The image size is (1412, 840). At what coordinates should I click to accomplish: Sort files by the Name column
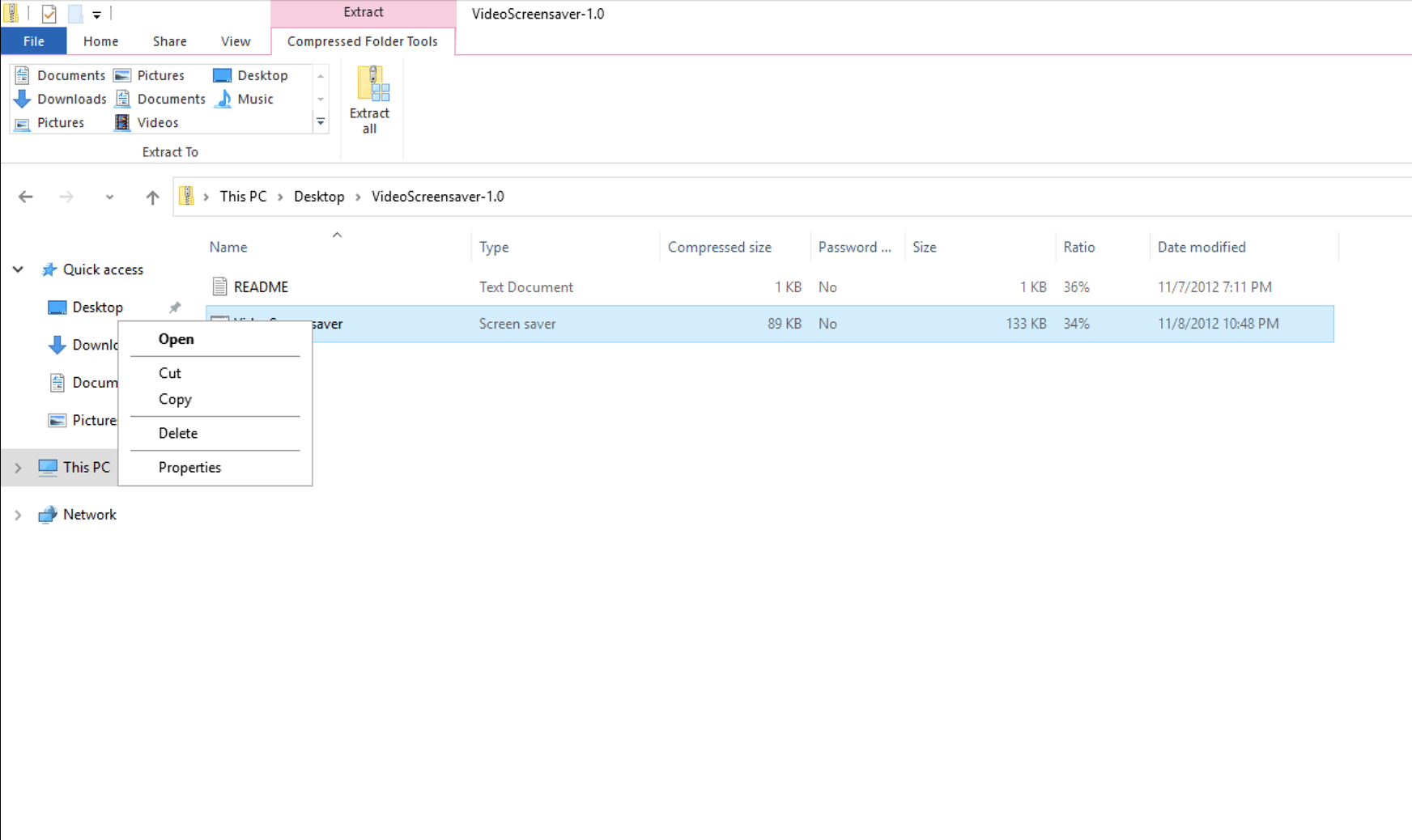point(228,247)
